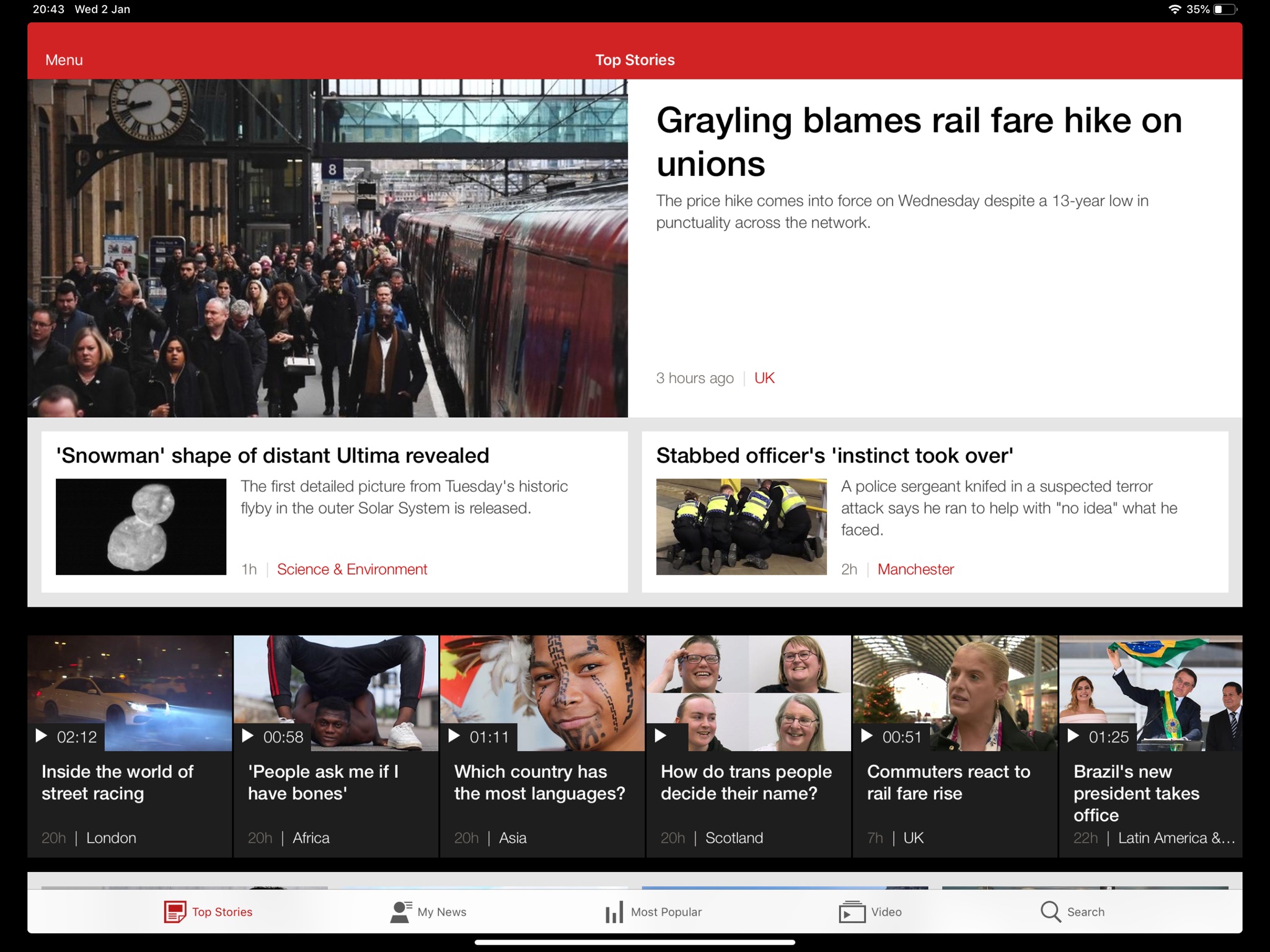This screenshot has width=1270, height=952.
Task: Tap the Africa tag on bones video card
Action: (x=311, y=838)
